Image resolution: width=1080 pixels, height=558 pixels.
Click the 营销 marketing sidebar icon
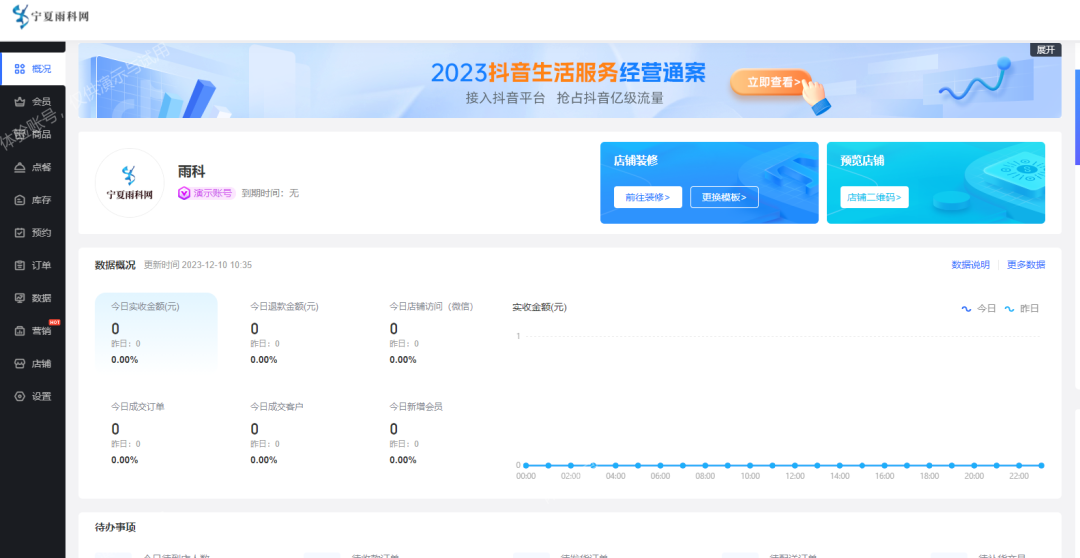pos(20,331)
